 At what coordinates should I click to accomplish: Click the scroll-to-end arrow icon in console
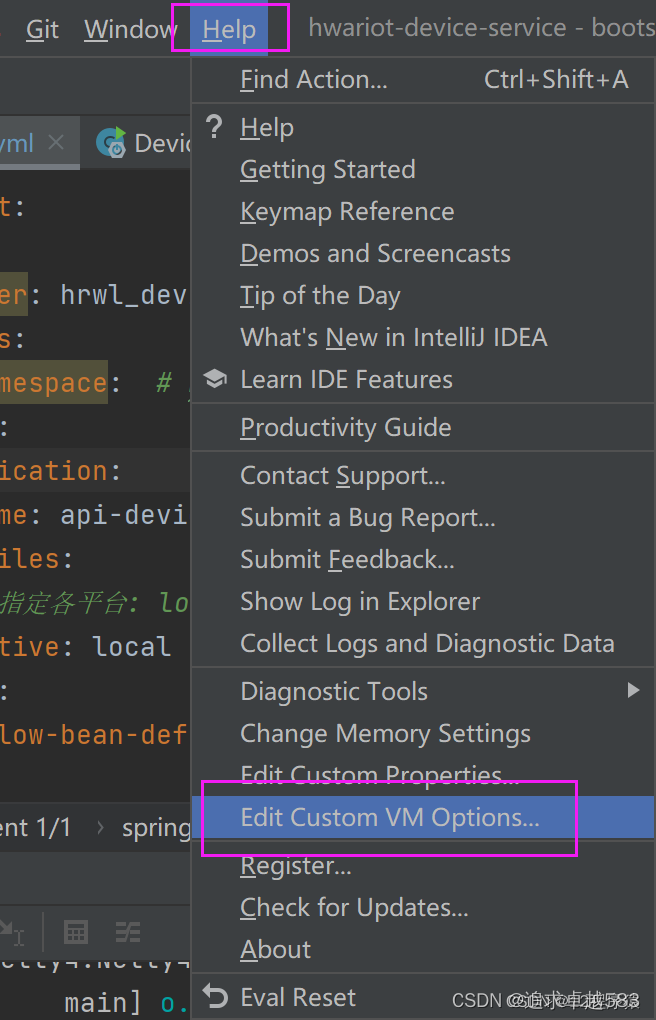(x=12, y=933)
